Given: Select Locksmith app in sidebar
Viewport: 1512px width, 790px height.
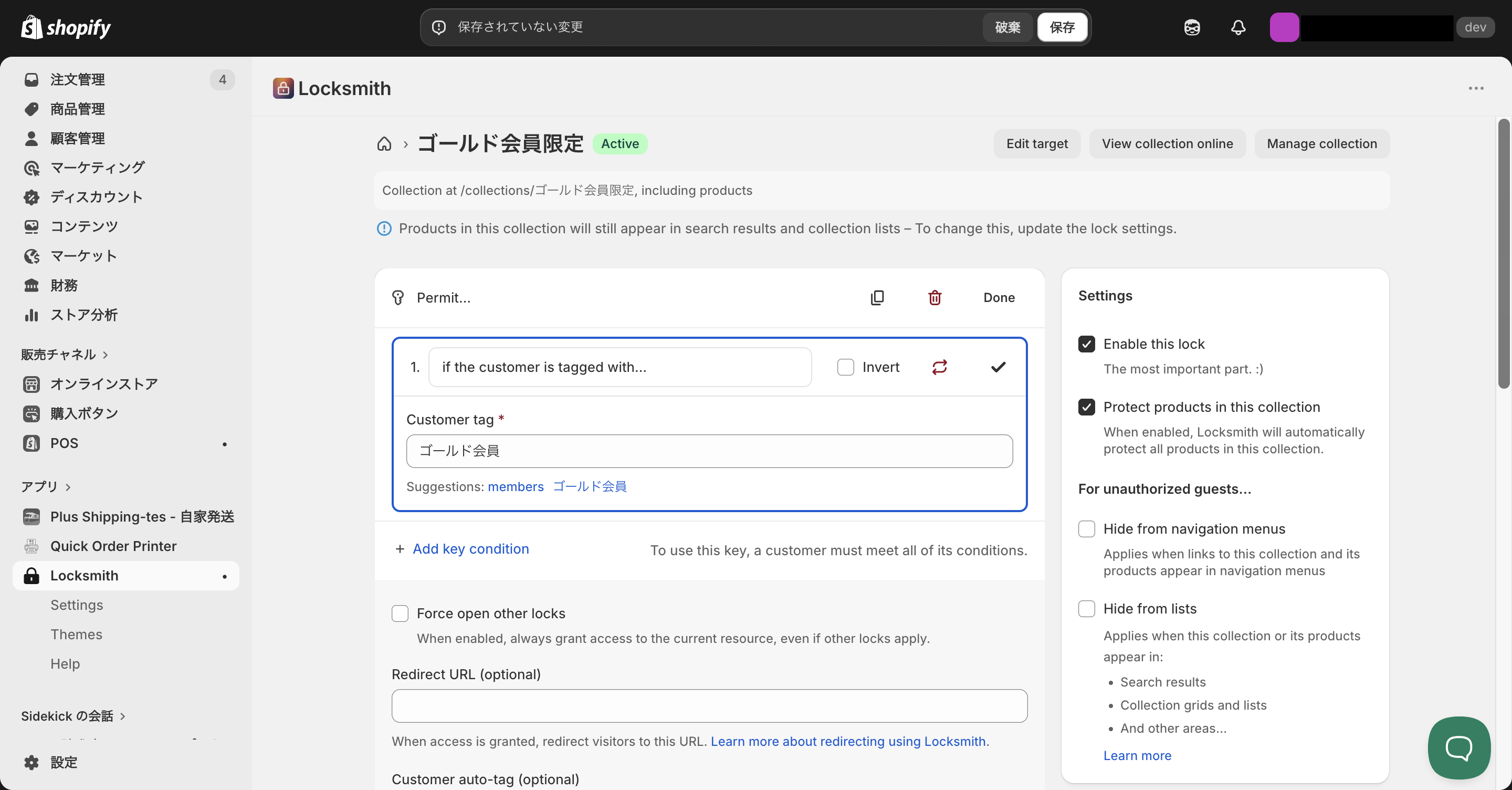Looking at the screenshot, I should click(x=125, y=575).
